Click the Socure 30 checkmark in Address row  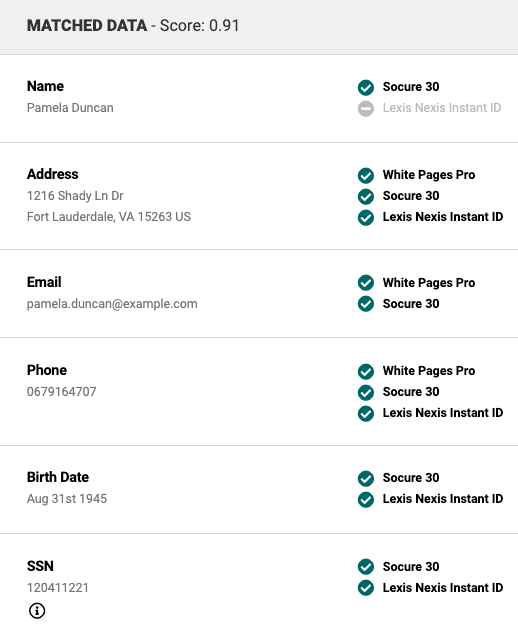366,196
